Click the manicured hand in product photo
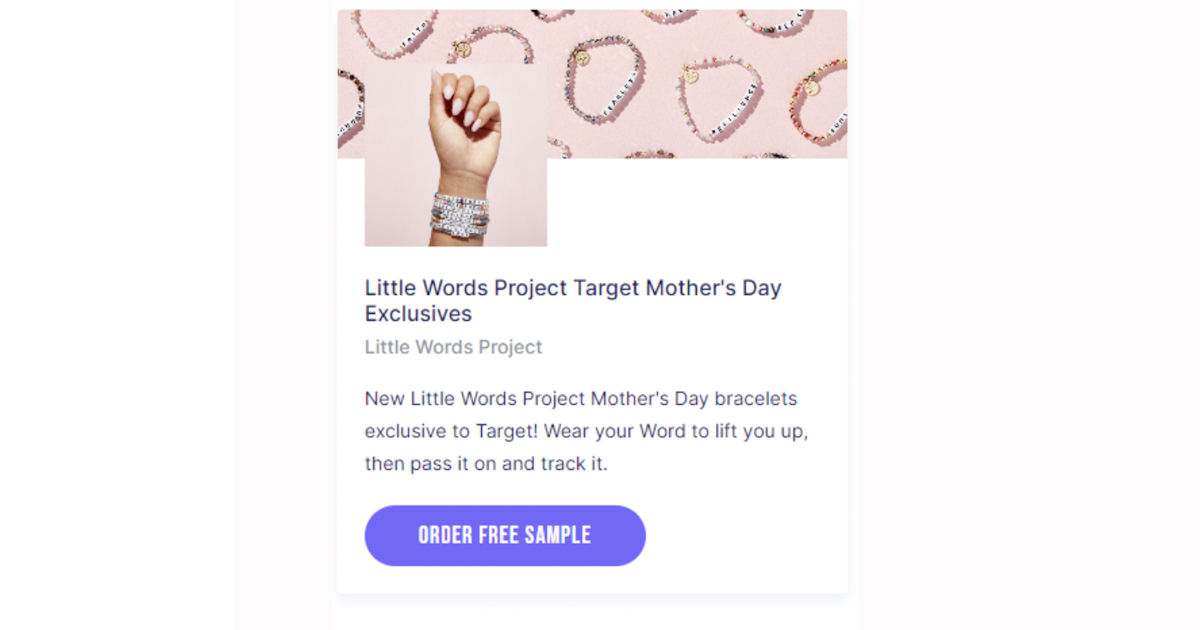 click(463, 118)
